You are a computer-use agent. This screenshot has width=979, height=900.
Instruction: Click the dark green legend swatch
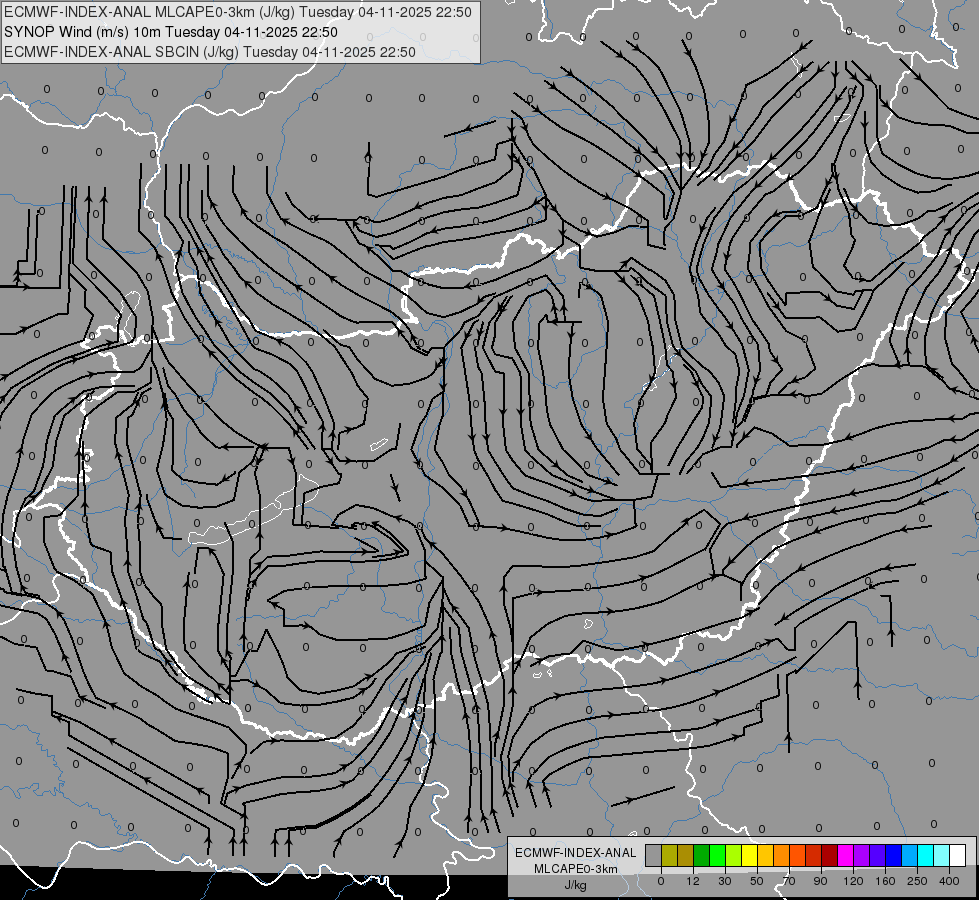point(702,855)
